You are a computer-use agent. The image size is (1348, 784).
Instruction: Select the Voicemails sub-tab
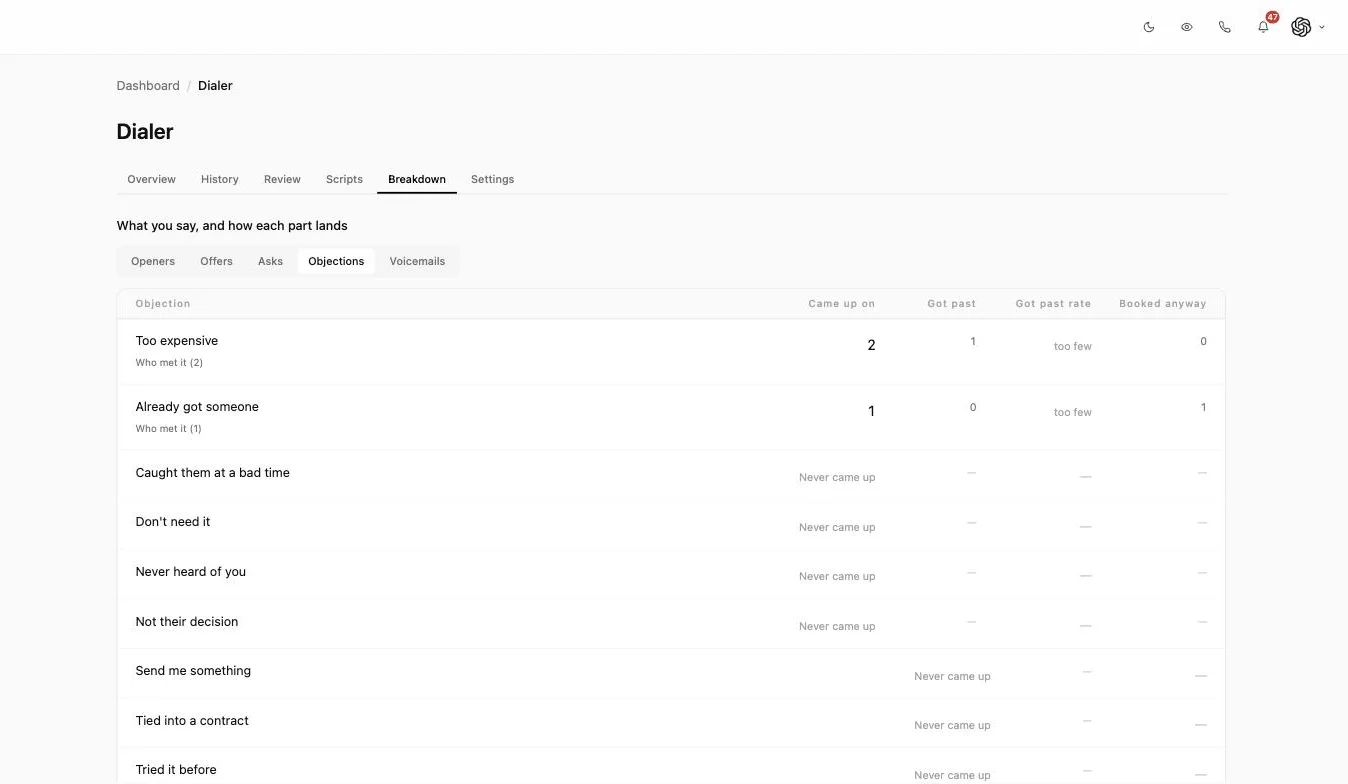point(417,261)
